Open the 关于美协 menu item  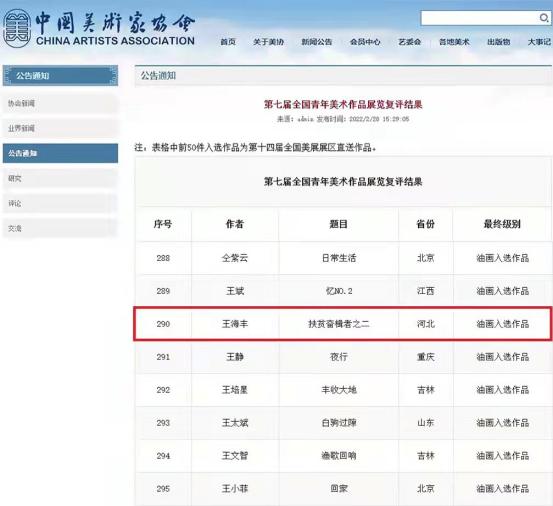tap(268, 42)
